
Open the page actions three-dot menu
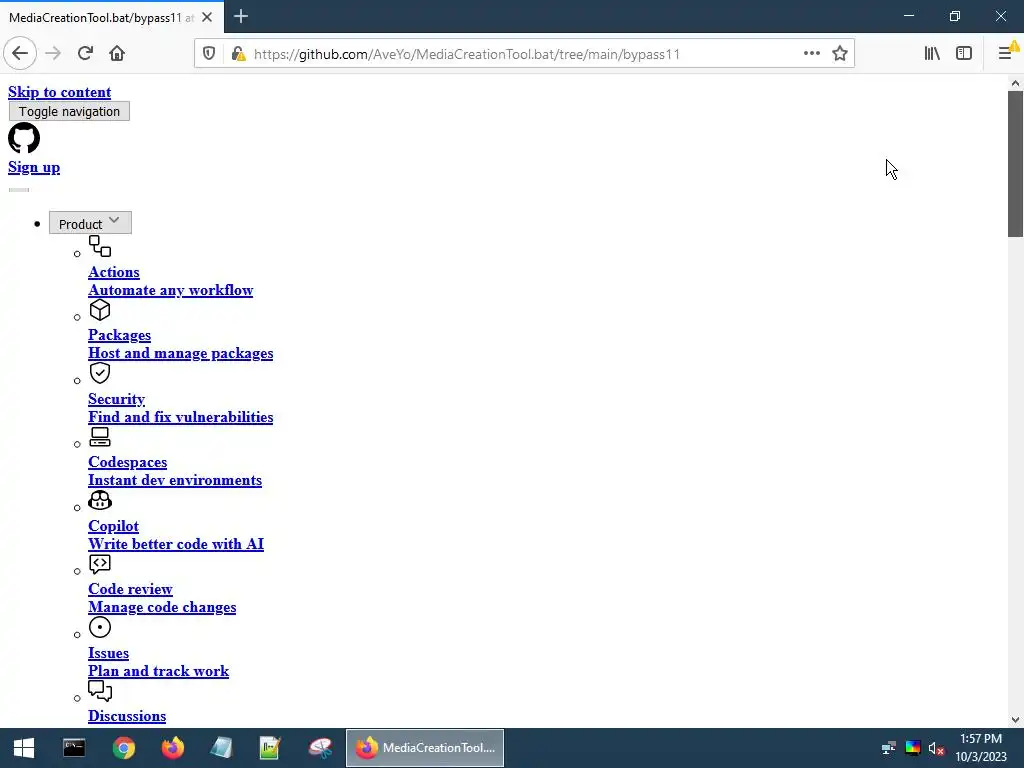(812, 54)
